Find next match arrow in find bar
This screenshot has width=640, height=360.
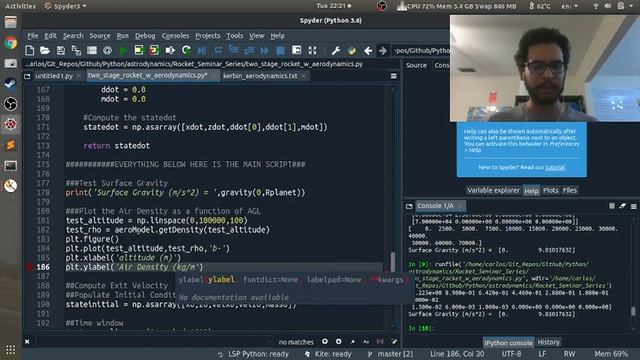[338, 341]
